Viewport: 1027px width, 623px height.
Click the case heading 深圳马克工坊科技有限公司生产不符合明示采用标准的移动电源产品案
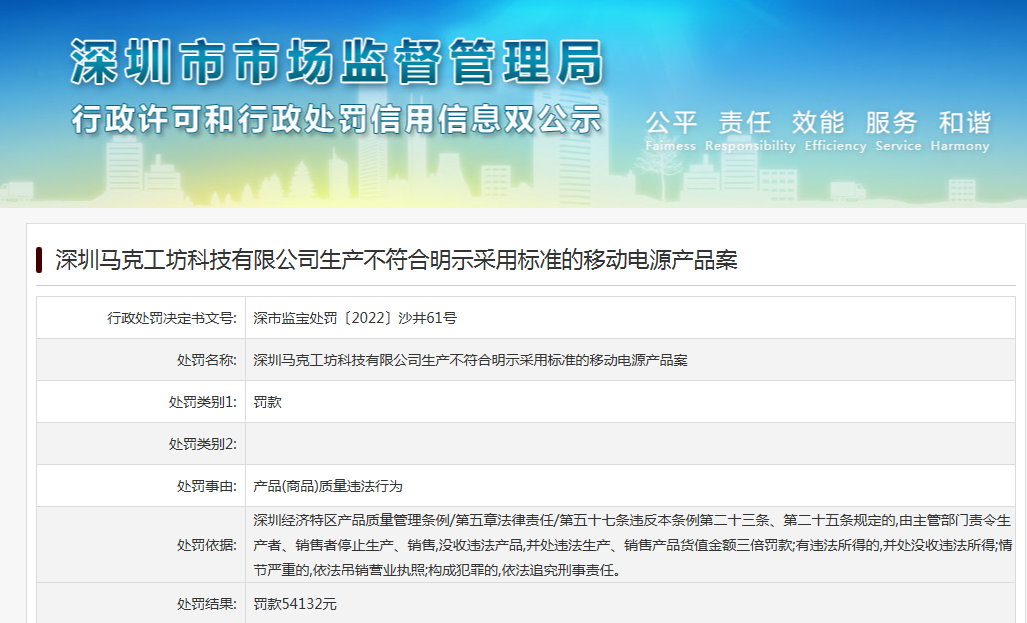(396, 260)
